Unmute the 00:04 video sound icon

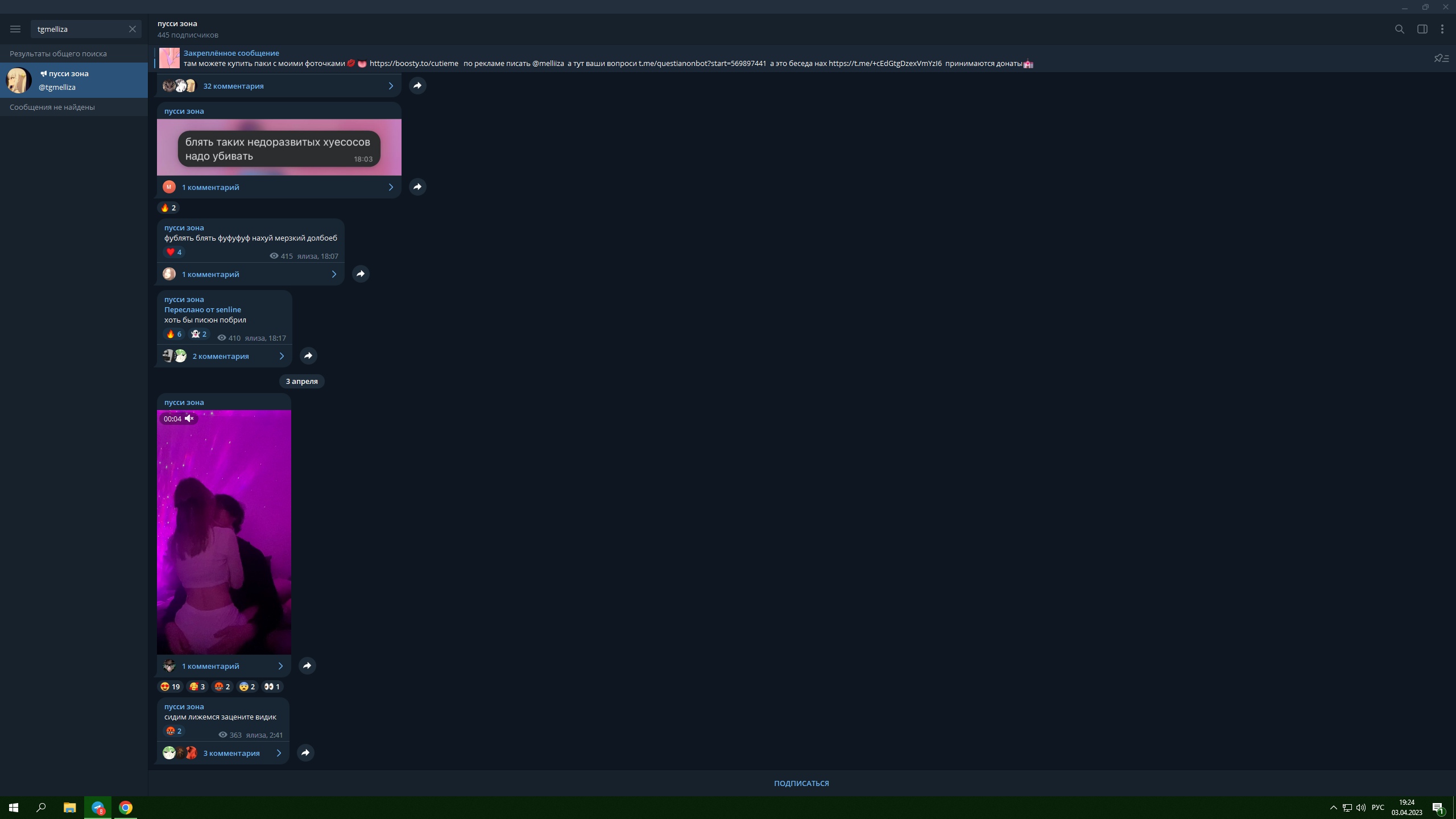click(189, 419)
